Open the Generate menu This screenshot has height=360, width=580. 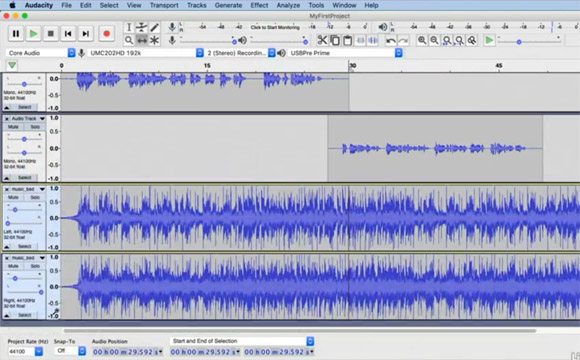tap(228, 5)
